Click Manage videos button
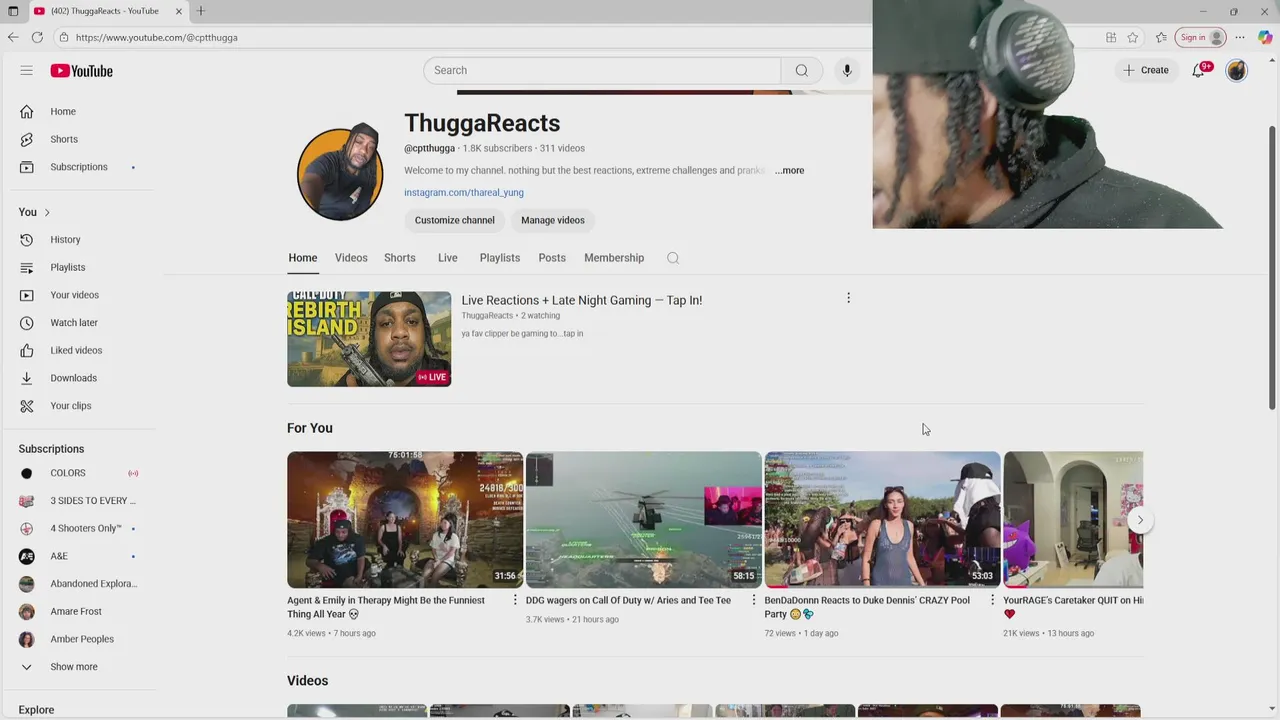The width and height of the screenshot is (1280, 720). (553, 220)
